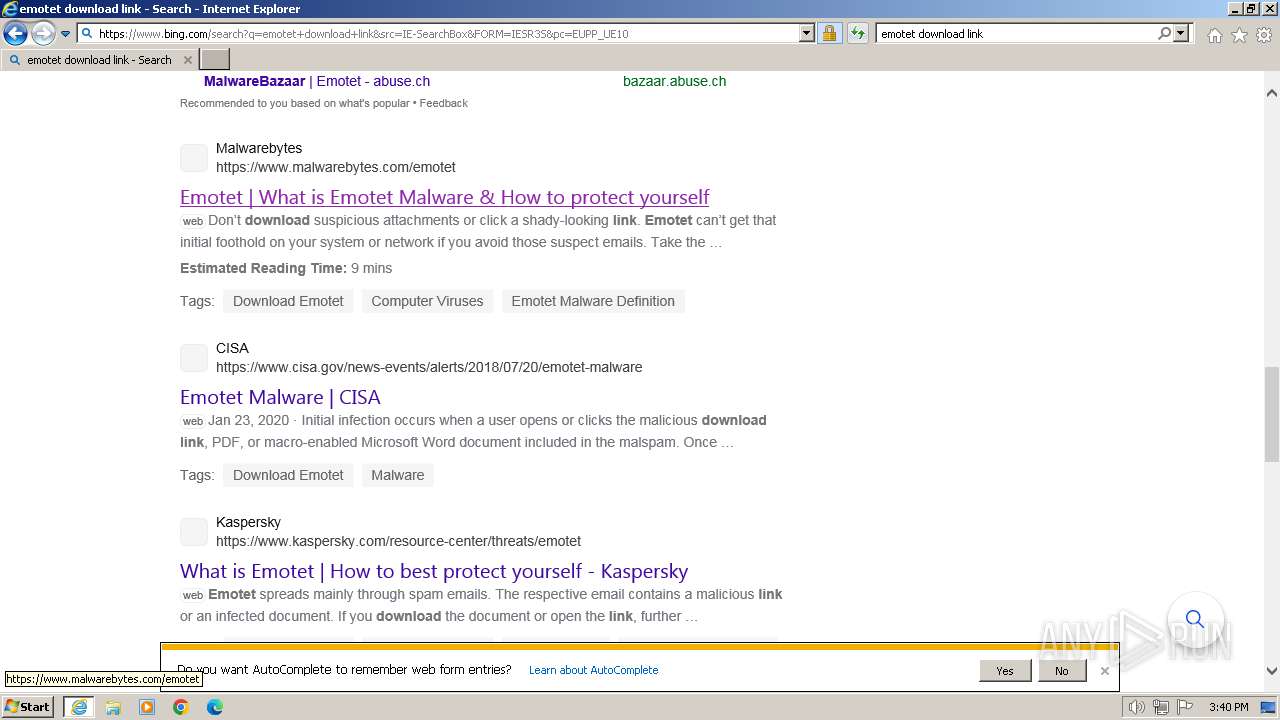Open Learn about AutoComplete link
This screenshot has width=1280, height=720.
click(x=593, y=670)
